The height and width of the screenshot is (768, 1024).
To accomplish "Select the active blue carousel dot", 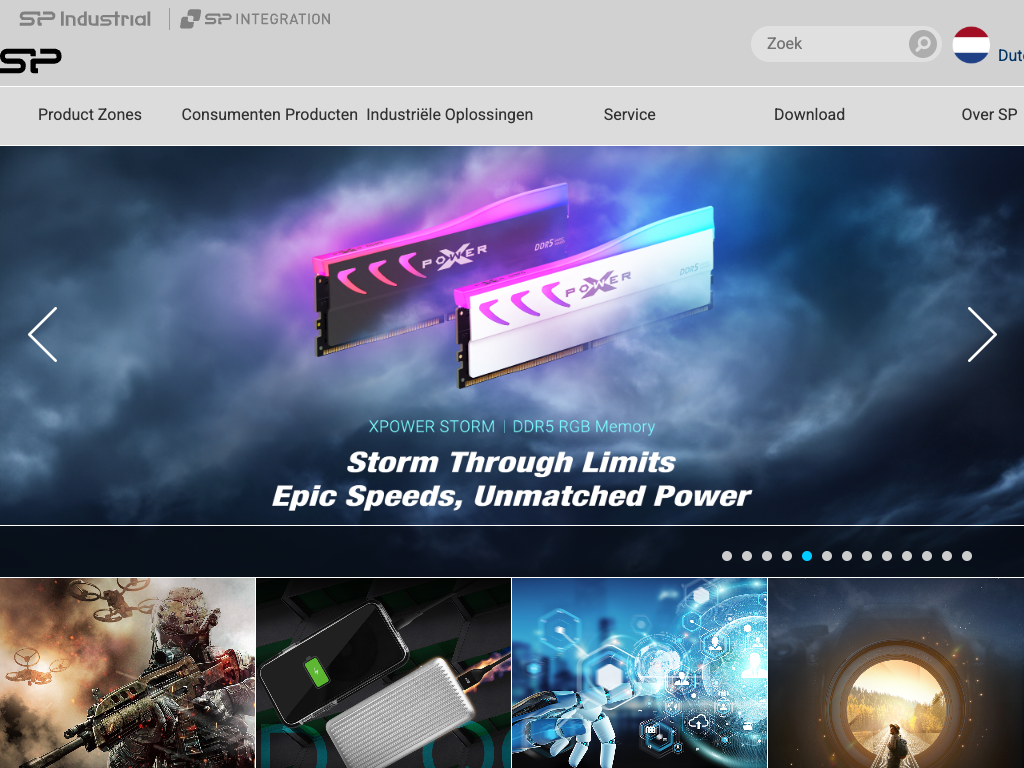I will [x=807, y=556].
